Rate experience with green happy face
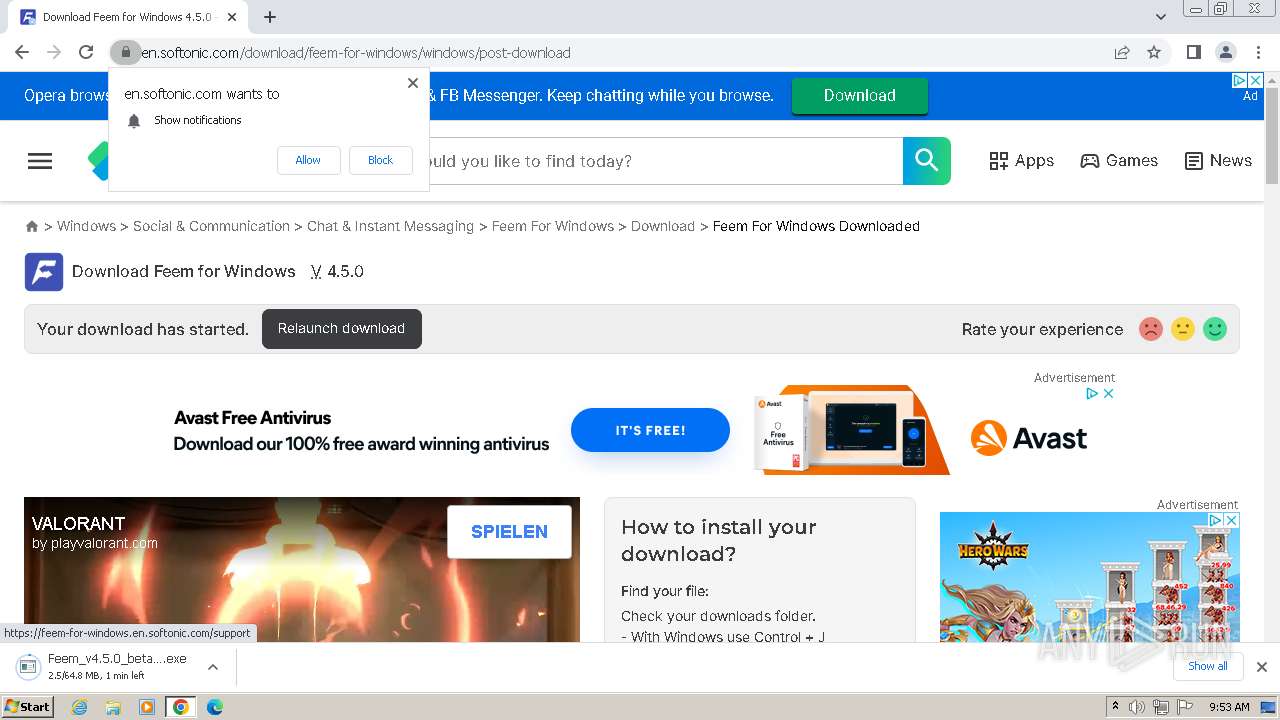Viewport: 1280px width, 720px height. point(1215,329)
